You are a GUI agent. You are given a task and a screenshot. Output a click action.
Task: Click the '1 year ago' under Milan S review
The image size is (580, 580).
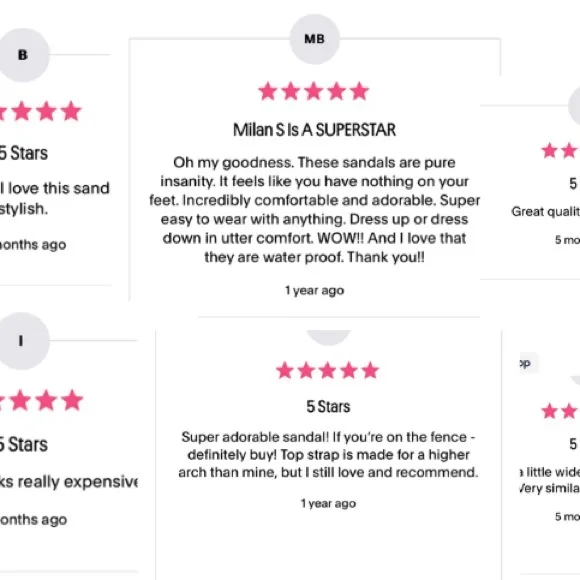(x=314, y=290)
